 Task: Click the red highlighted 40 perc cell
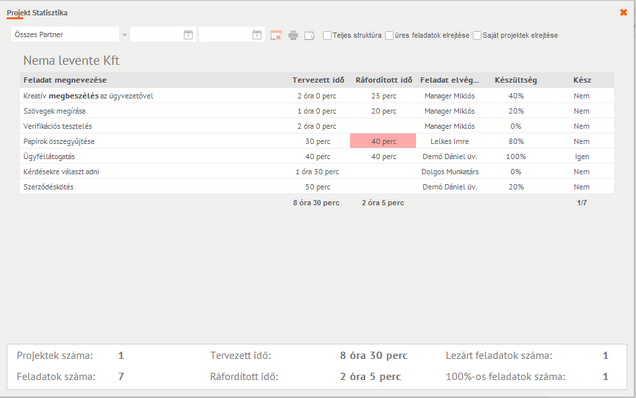(383, 141)
